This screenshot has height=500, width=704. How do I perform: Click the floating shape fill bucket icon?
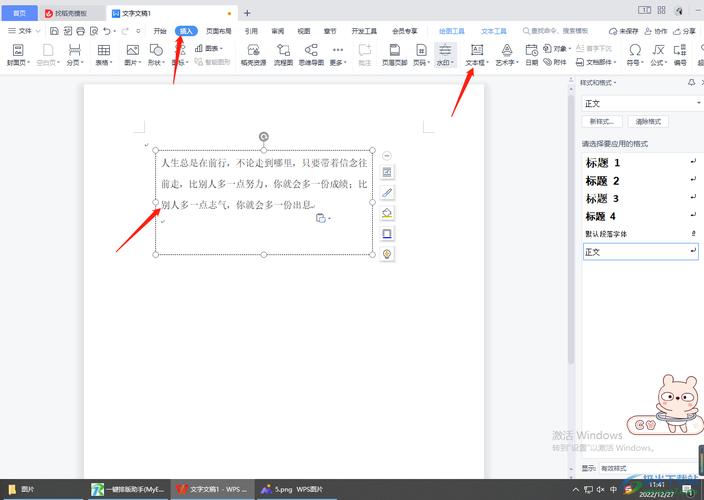387,213
